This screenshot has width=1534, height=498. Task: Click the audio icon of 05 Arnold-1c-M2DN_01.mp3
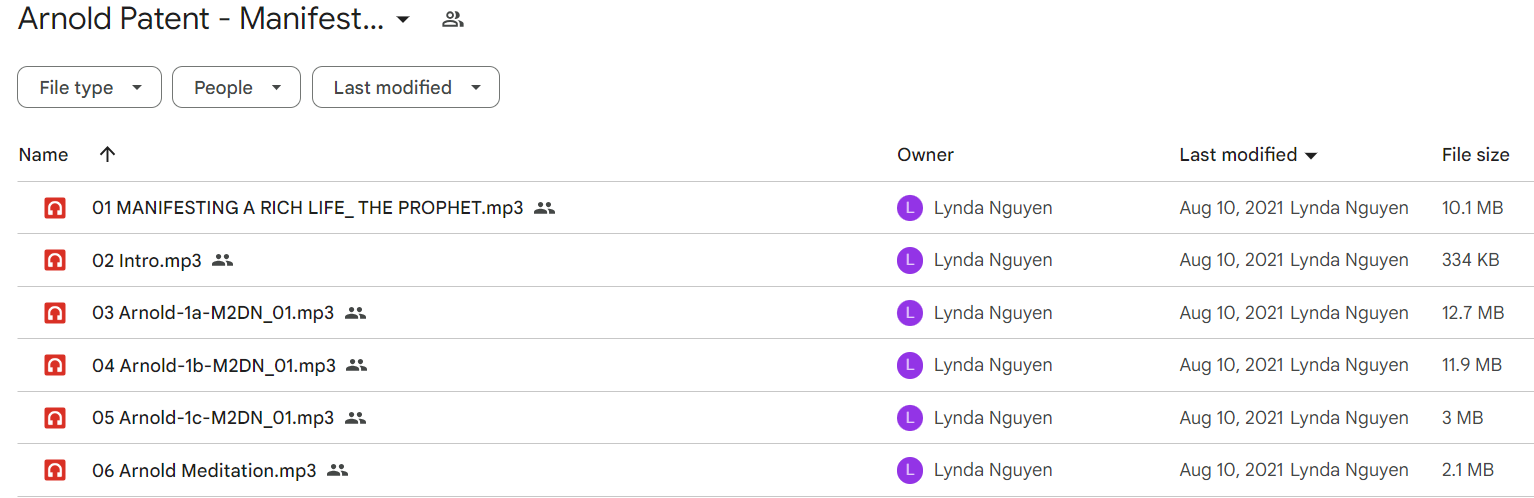pos(55,418)
